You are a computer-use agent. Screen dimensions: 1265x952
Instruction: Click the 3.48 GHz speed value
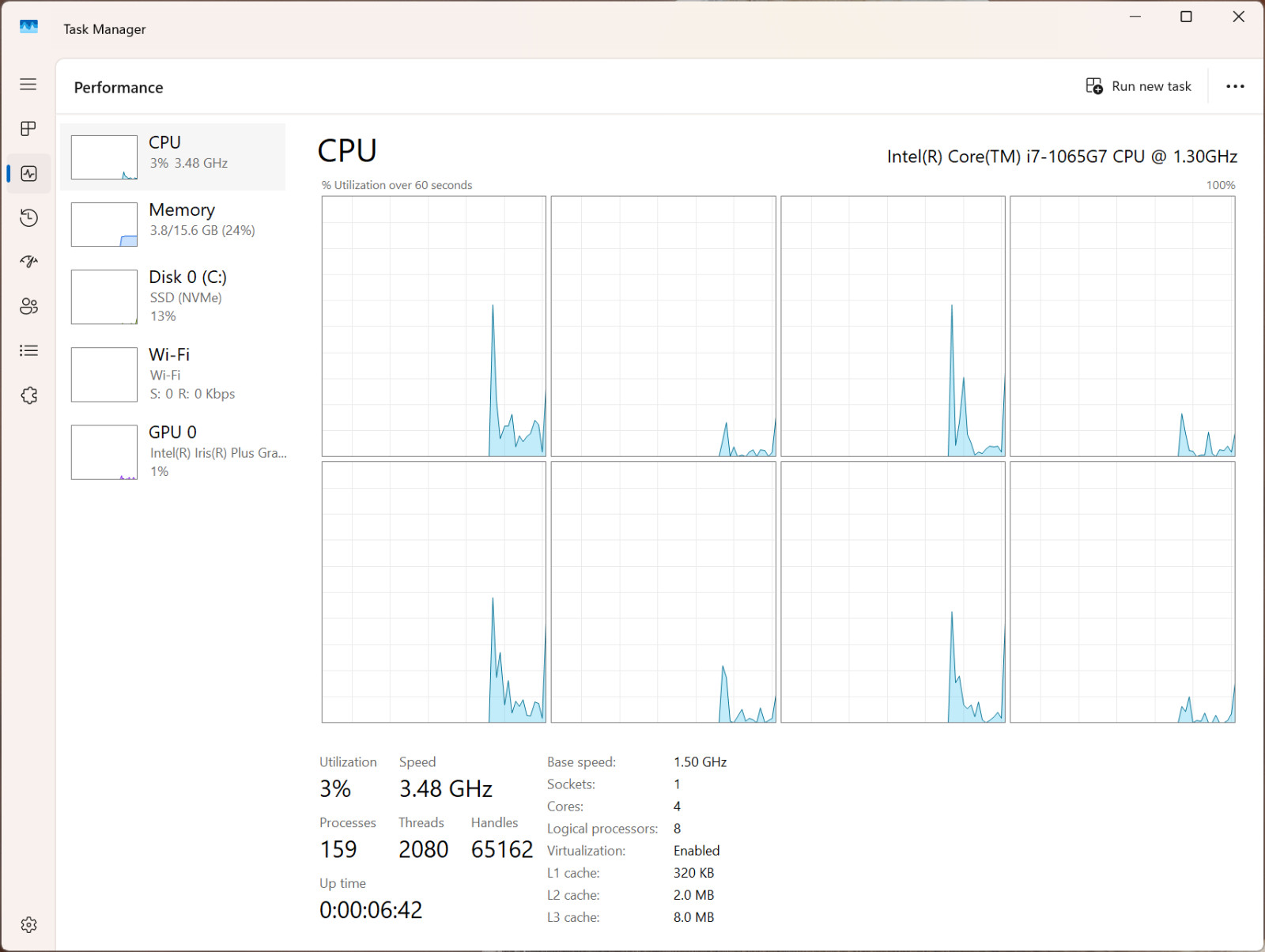[446, 788]
